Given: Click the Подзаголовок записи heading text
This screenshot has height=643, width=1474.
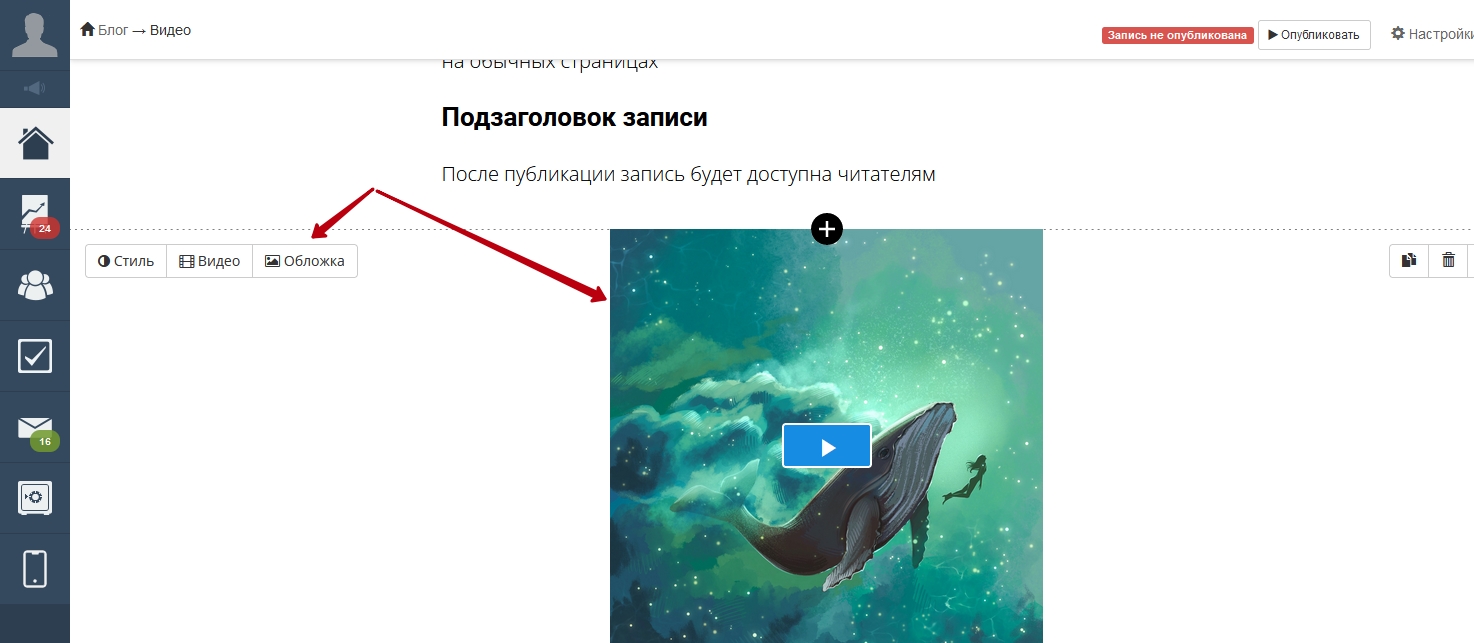Looking at the screenshot, I should point(574,117).
